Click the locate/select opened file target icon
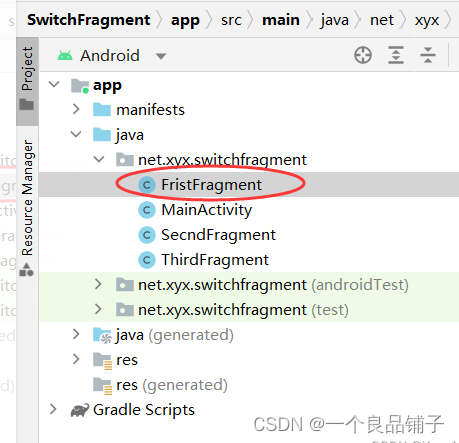 [363, 55]
